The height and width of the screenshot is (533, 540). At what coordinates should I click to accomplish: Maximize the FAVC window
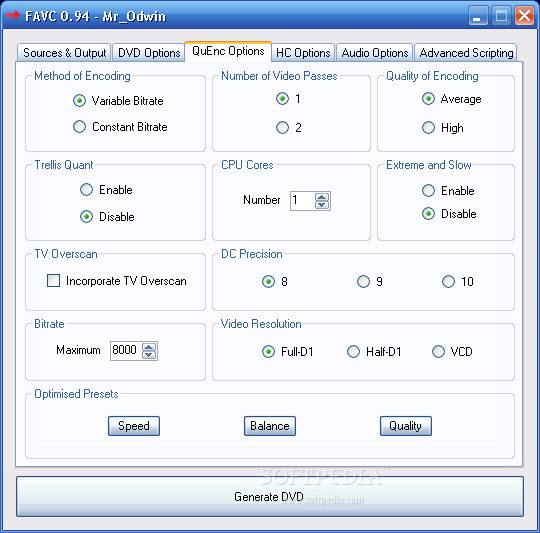point(501,16)
